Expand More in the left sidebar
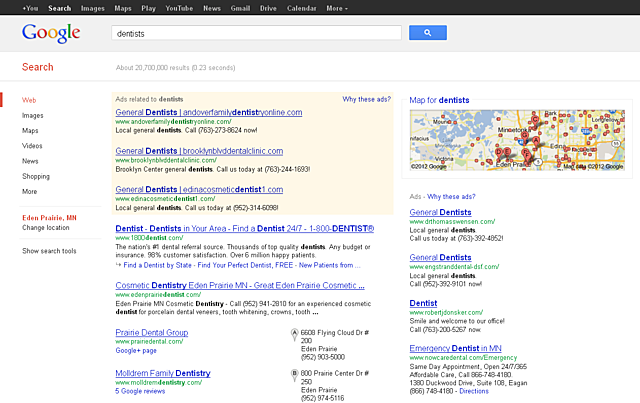The image size is (640, 403). click(29, 191)
